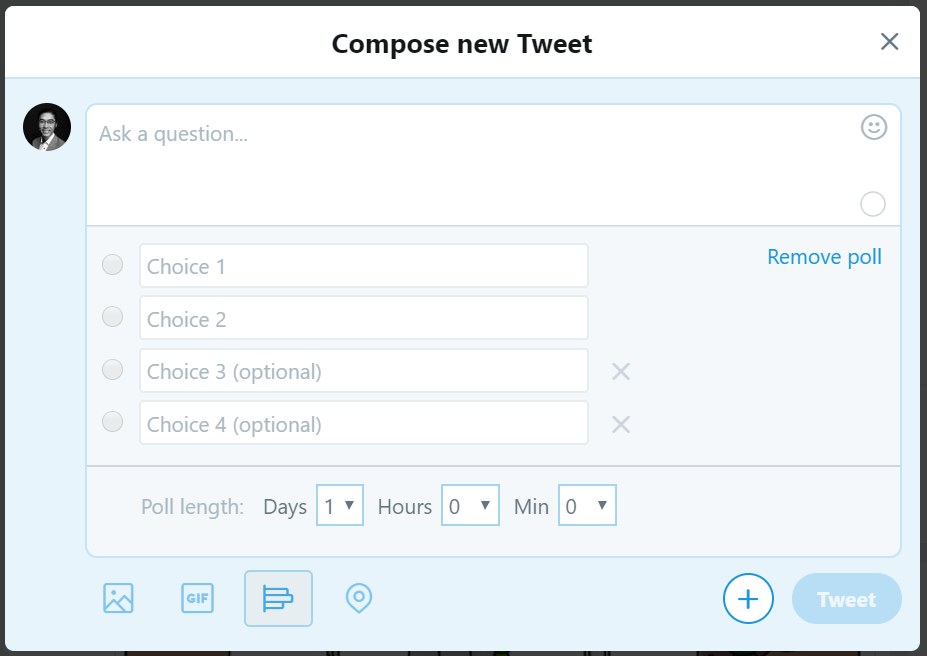Click the add photo or video icon

(x=118, y=598)
